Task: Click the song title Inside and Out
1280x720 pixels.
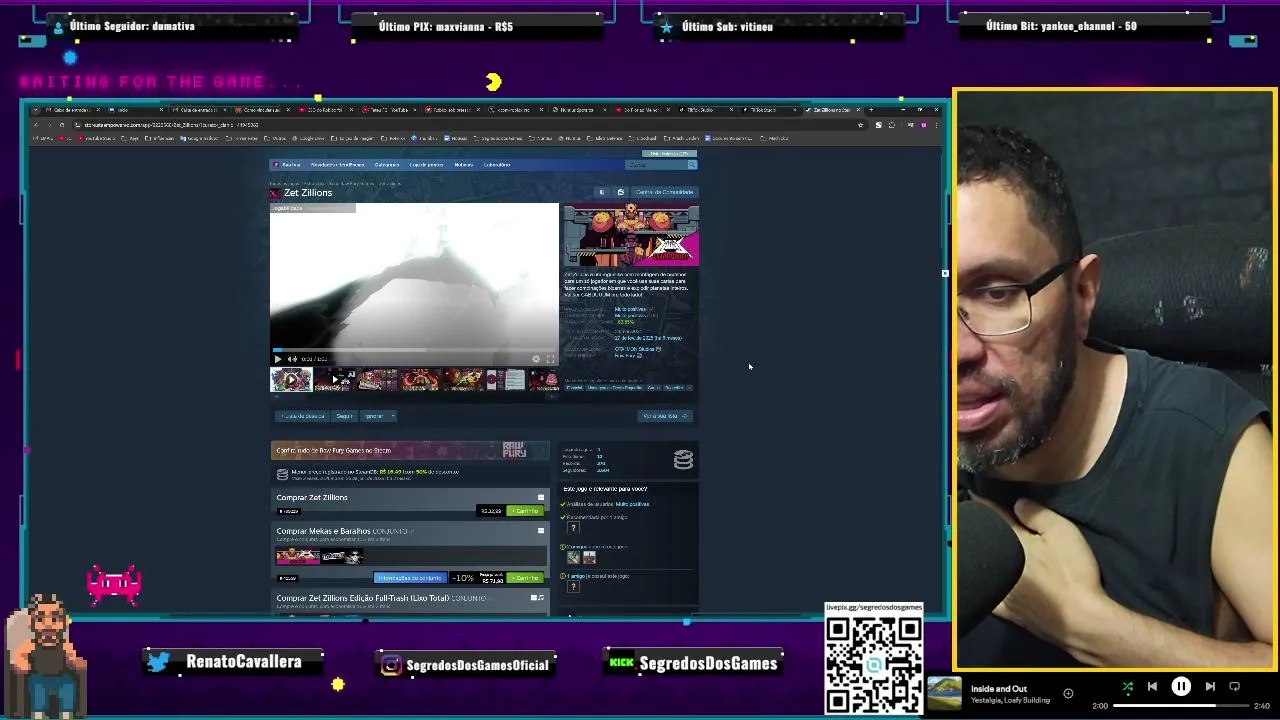Action: point(998,689)
